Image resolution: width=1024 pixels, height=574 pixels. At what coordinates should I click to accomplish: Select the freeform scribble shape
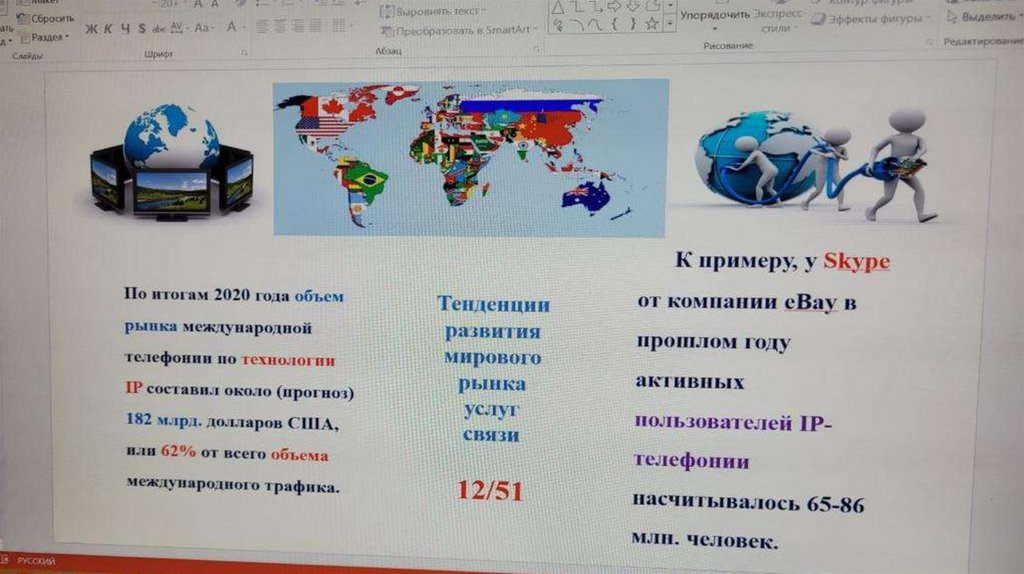pyautogui.click(x=558, y=26)
